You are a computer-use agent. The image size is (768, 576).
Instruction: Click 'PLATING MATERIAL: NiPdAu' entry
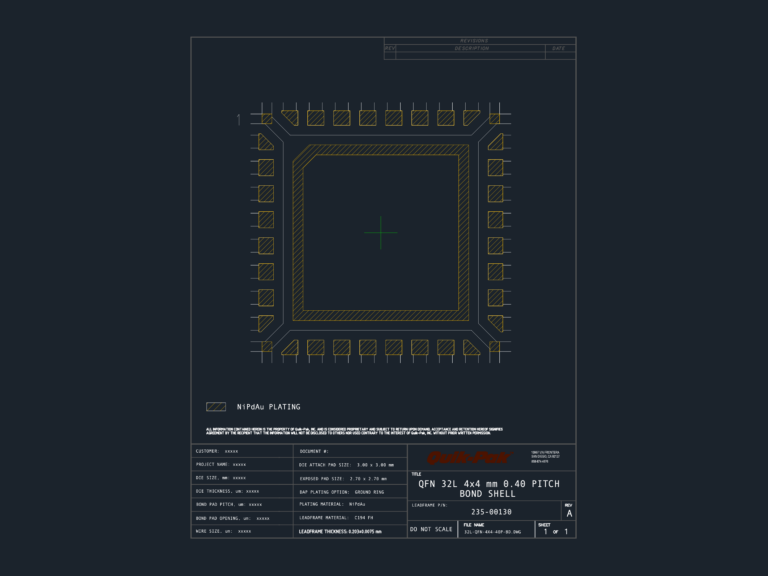333,504
